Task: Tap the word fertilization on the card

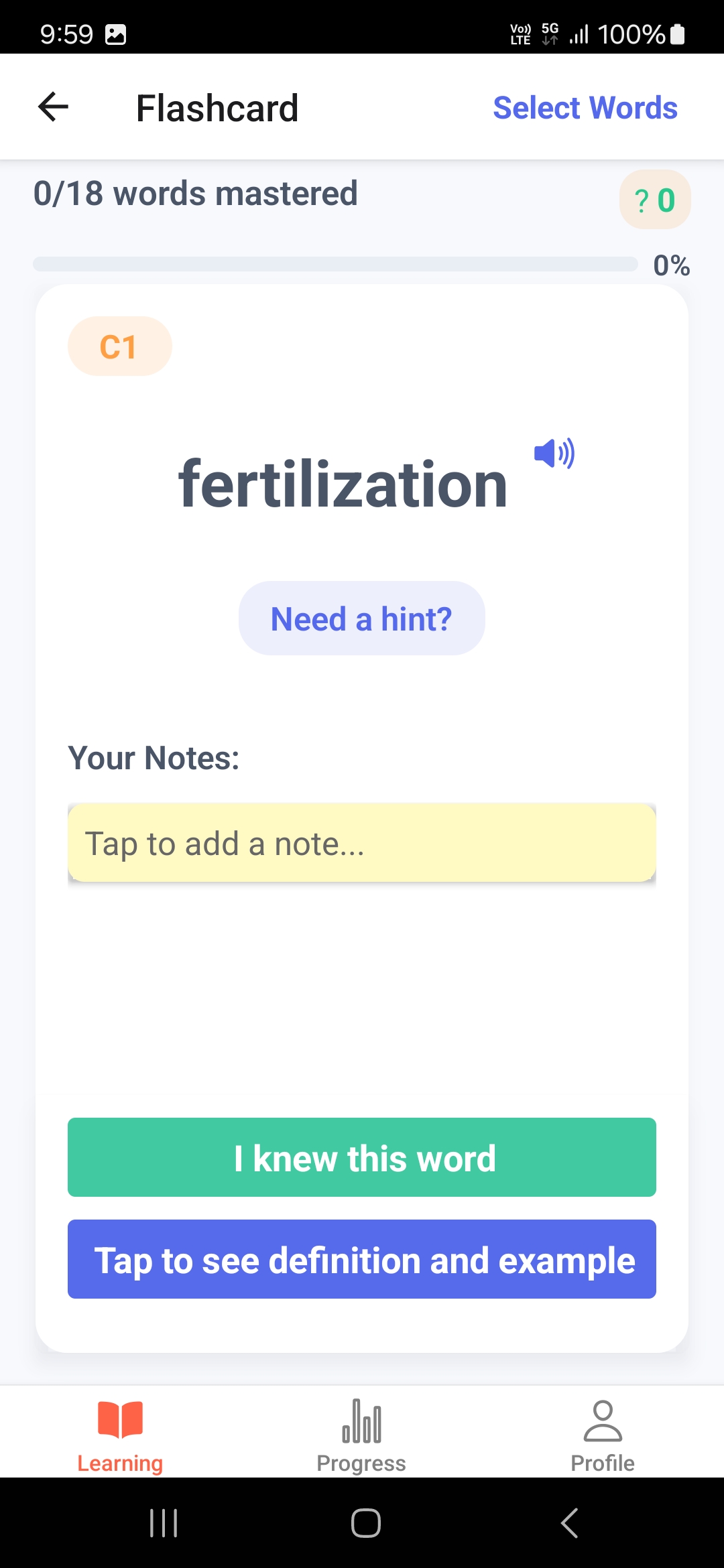Action: (x=343, y=484)
